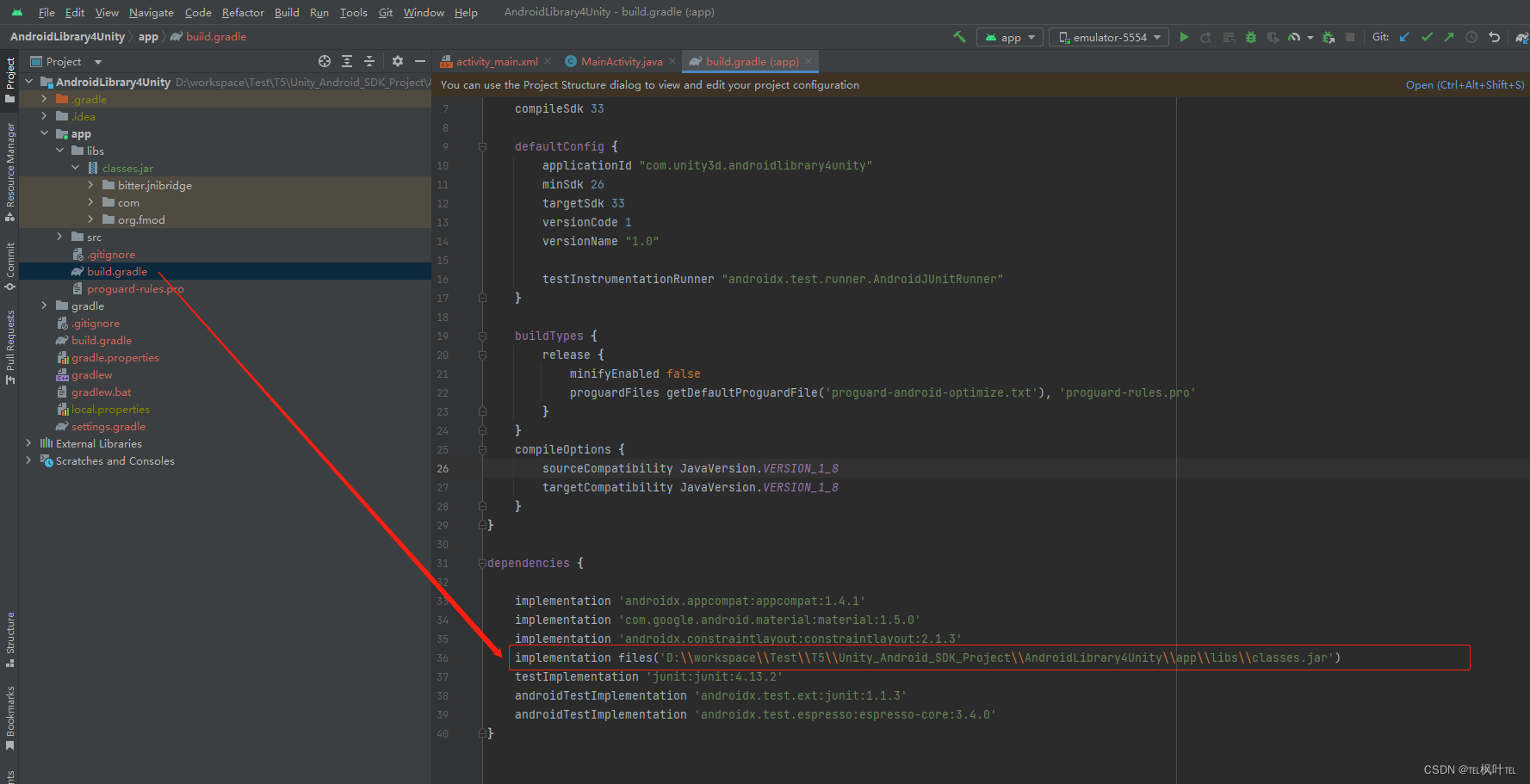This screenshot has height=784, width=1530.
Task: Open the Git menu
Action: click(386, 12)
